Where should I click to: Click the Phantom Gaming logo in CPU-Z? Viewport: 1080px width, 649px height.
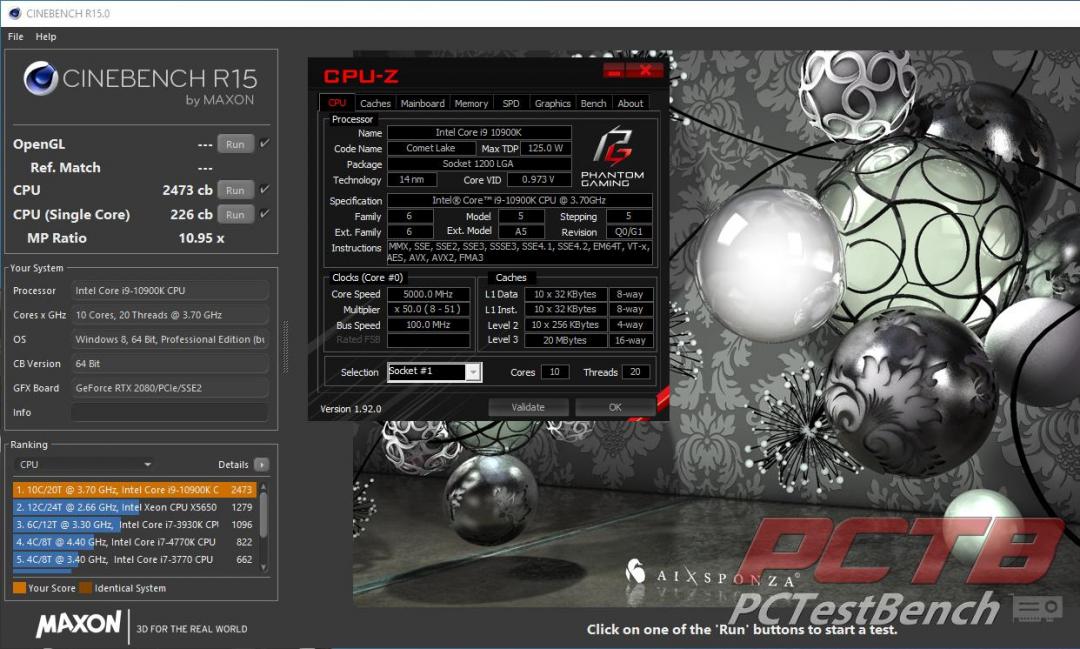[x=612, y=156]
